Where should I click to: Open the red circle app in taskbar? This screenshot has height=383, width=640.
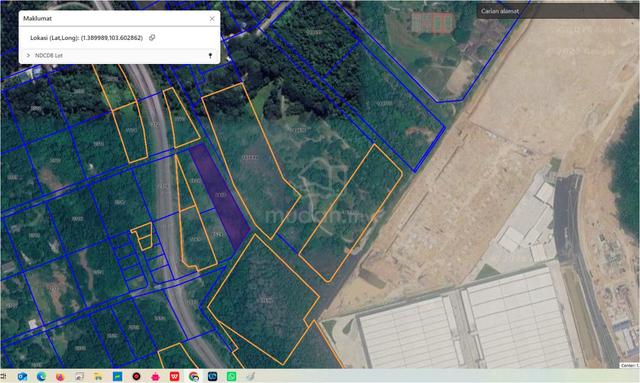(136, 376)
